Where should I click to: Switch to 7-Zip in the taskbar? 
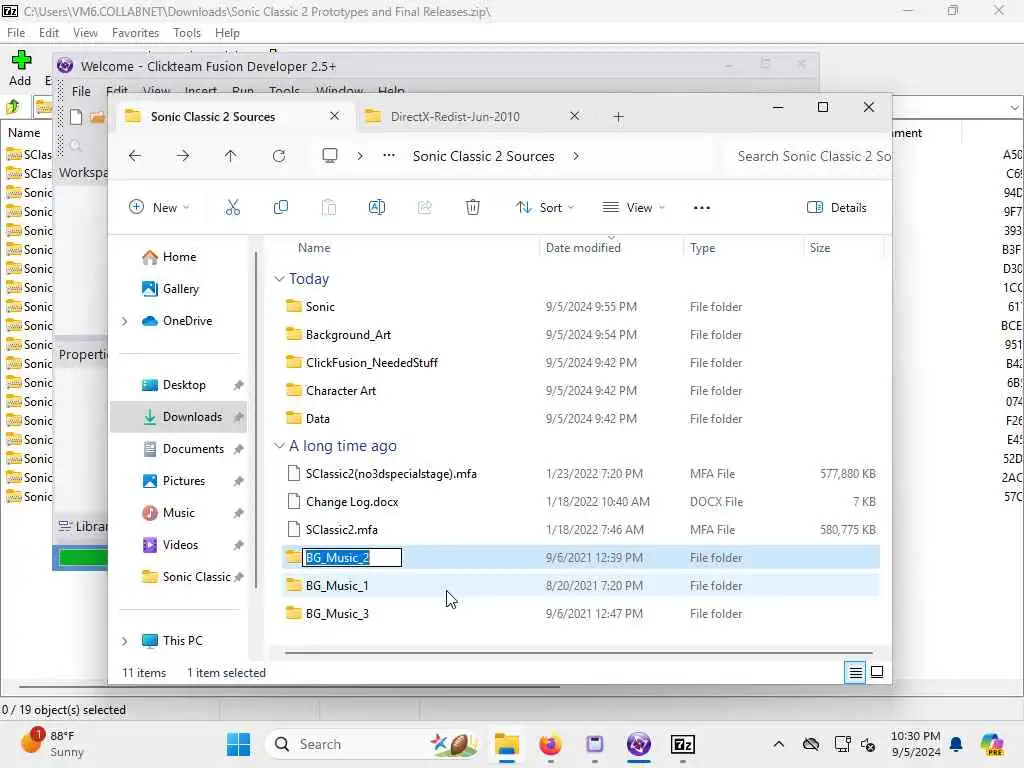point(682,744)
